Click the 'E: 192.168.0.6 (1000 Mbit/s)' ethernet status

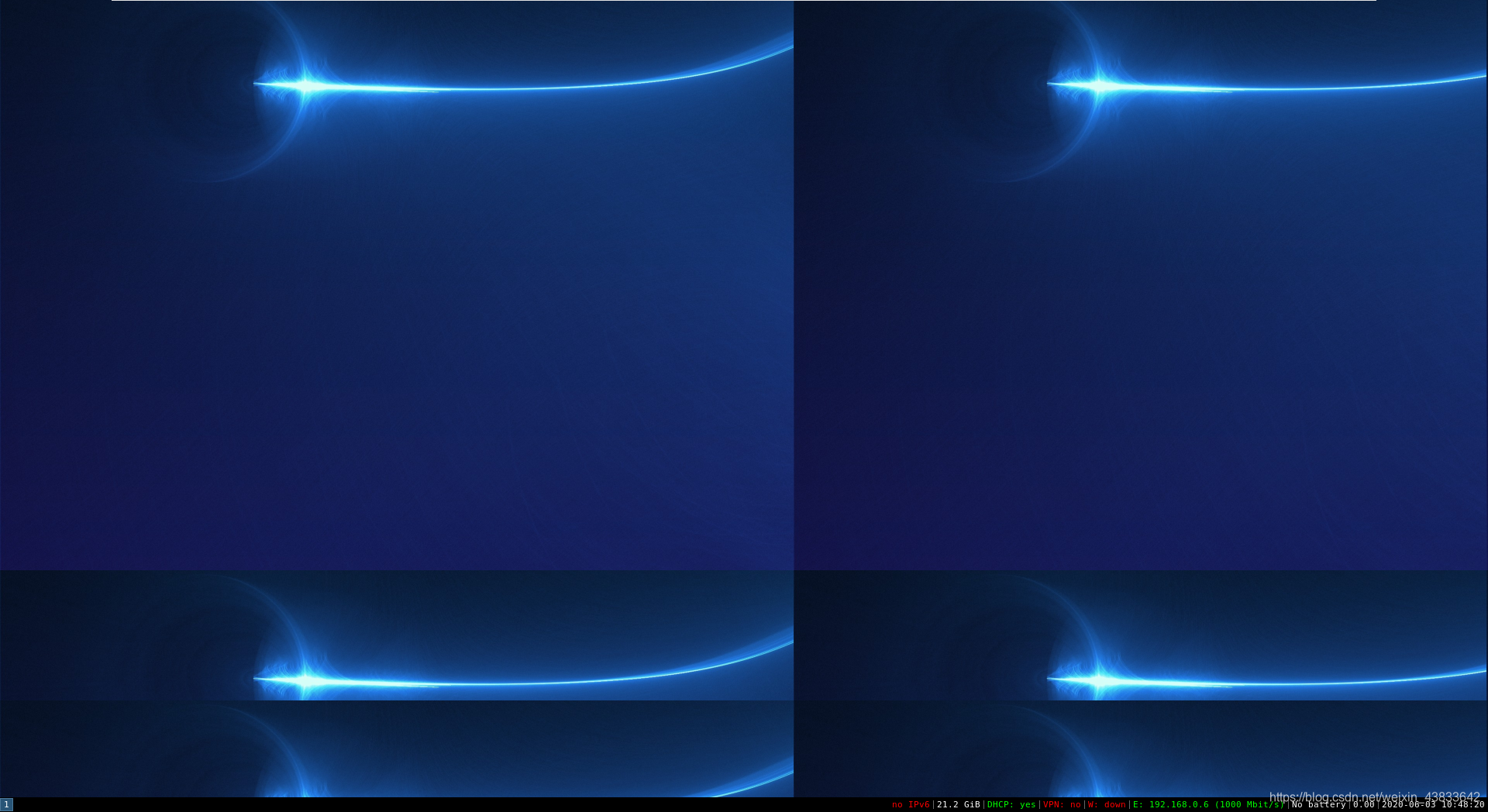coord(1209,805)
